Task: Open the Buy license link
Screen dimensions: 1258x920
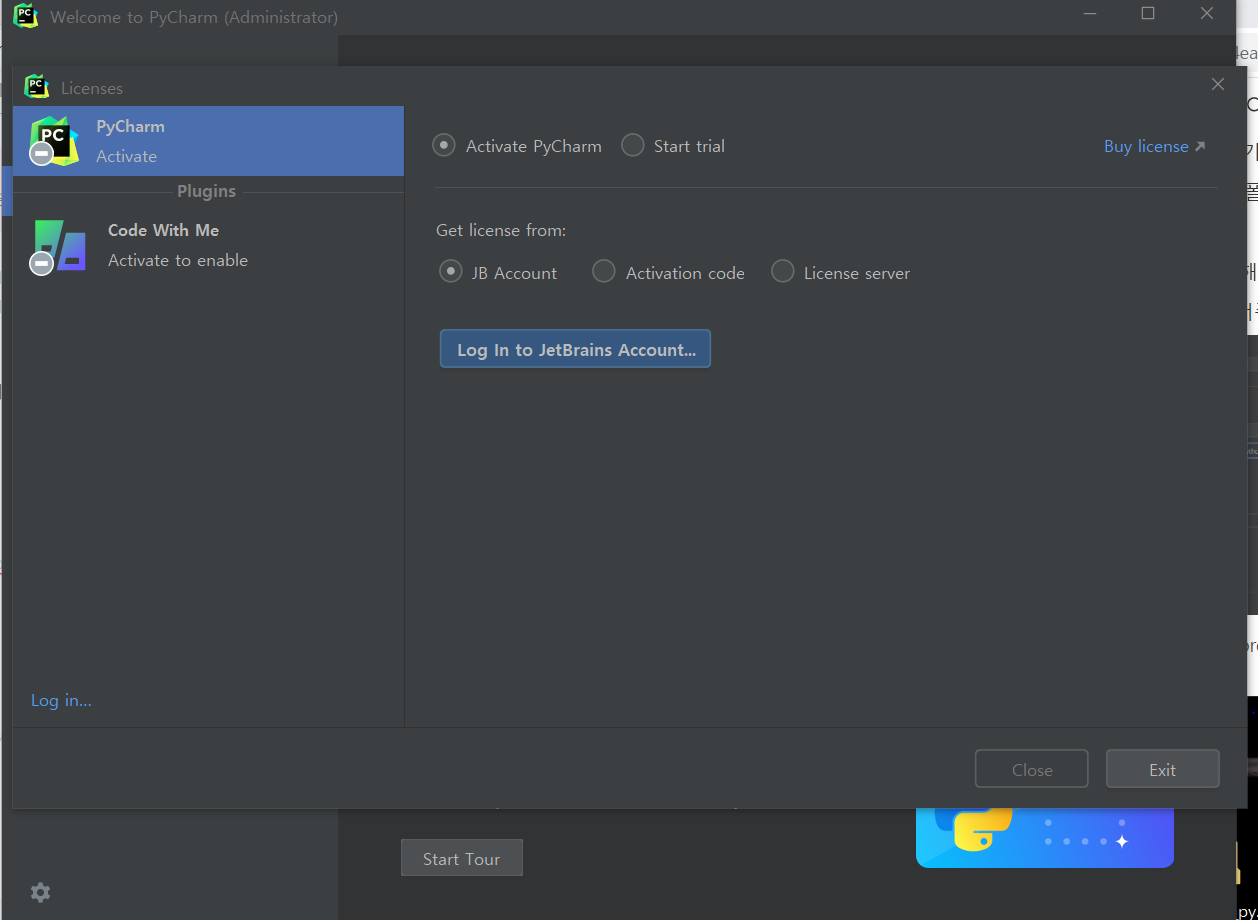Action: pyautogui.click(x=1146, y=146)
